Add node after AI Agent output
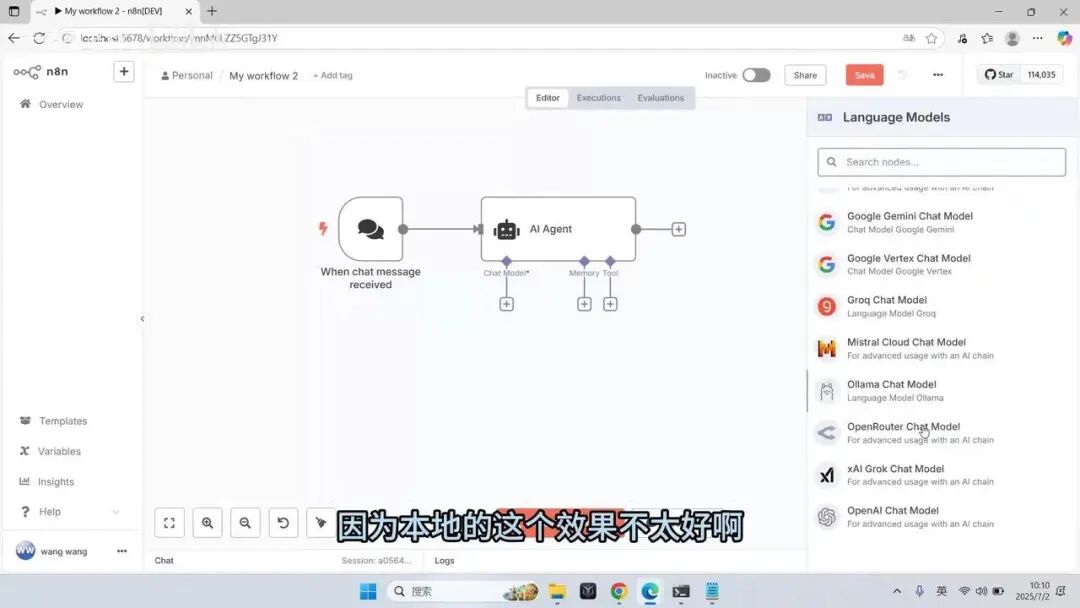 click(x=678, y=229)
